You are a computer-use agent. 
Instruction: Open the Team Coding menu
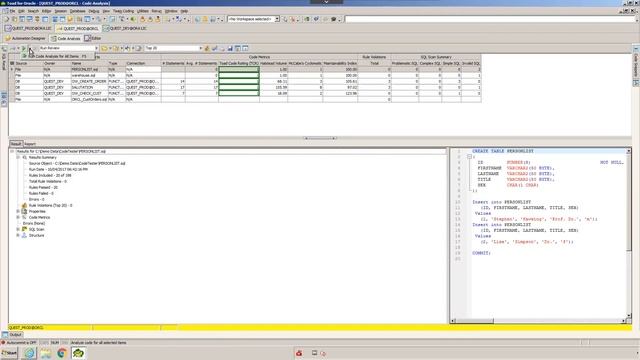(123, 11)
